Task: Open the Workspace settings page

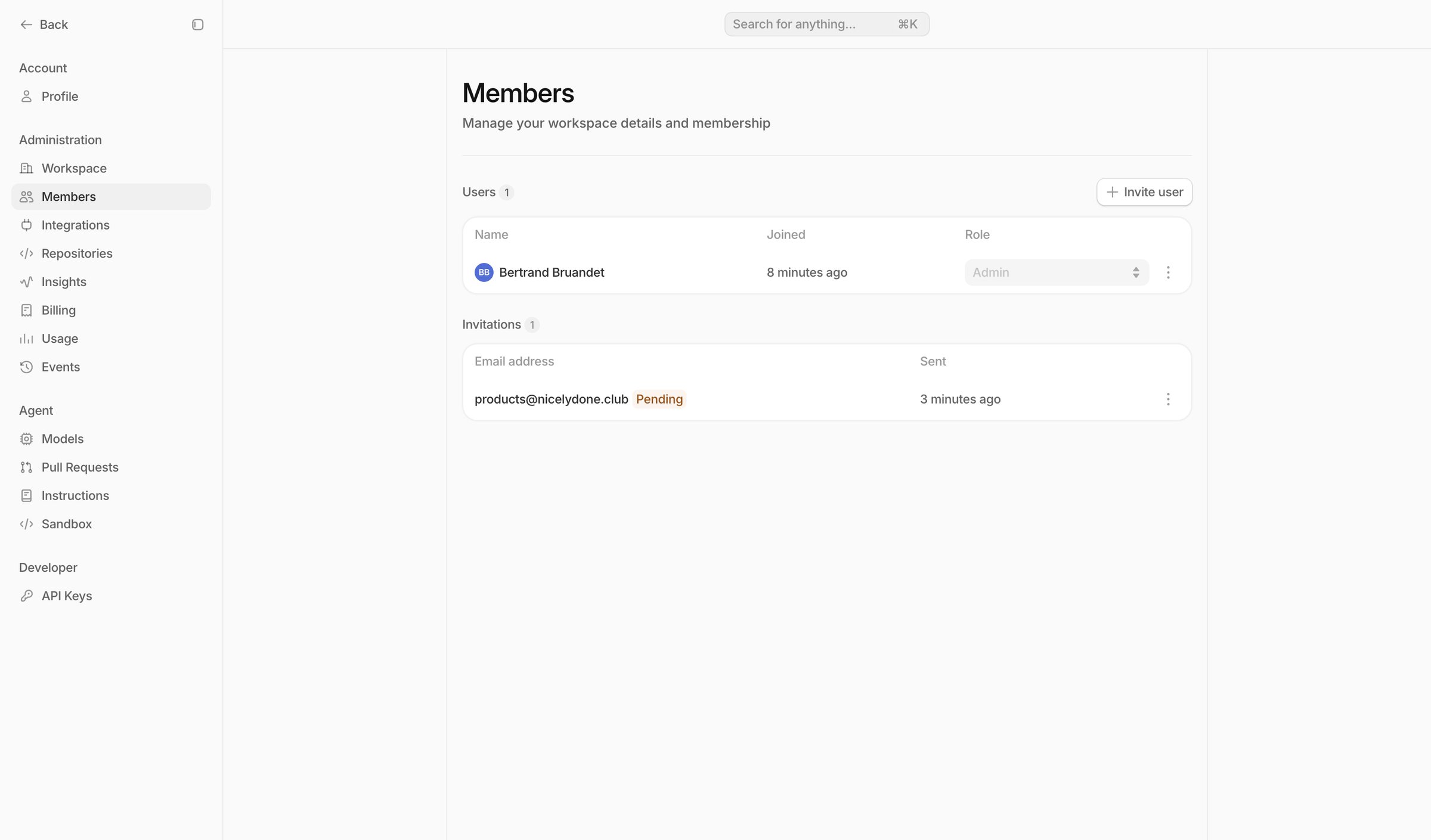Action: click(111, 168)
